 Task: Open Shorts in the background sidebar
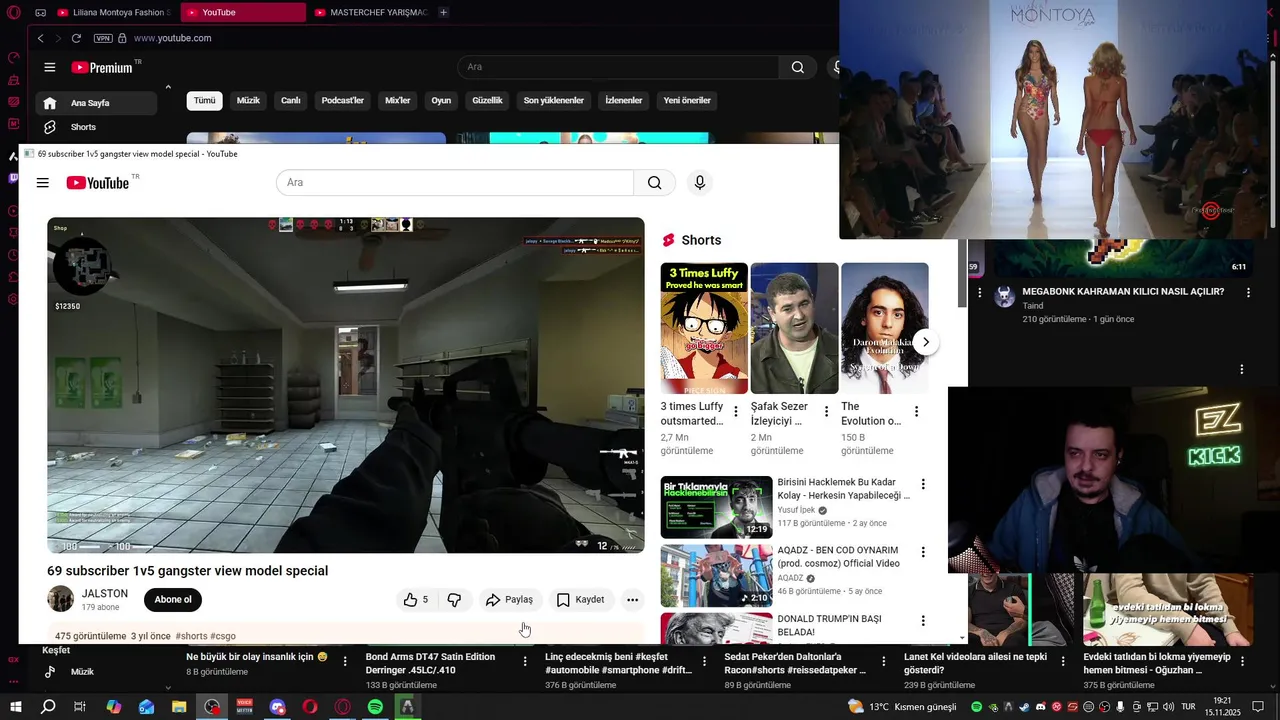pos(96,127)
